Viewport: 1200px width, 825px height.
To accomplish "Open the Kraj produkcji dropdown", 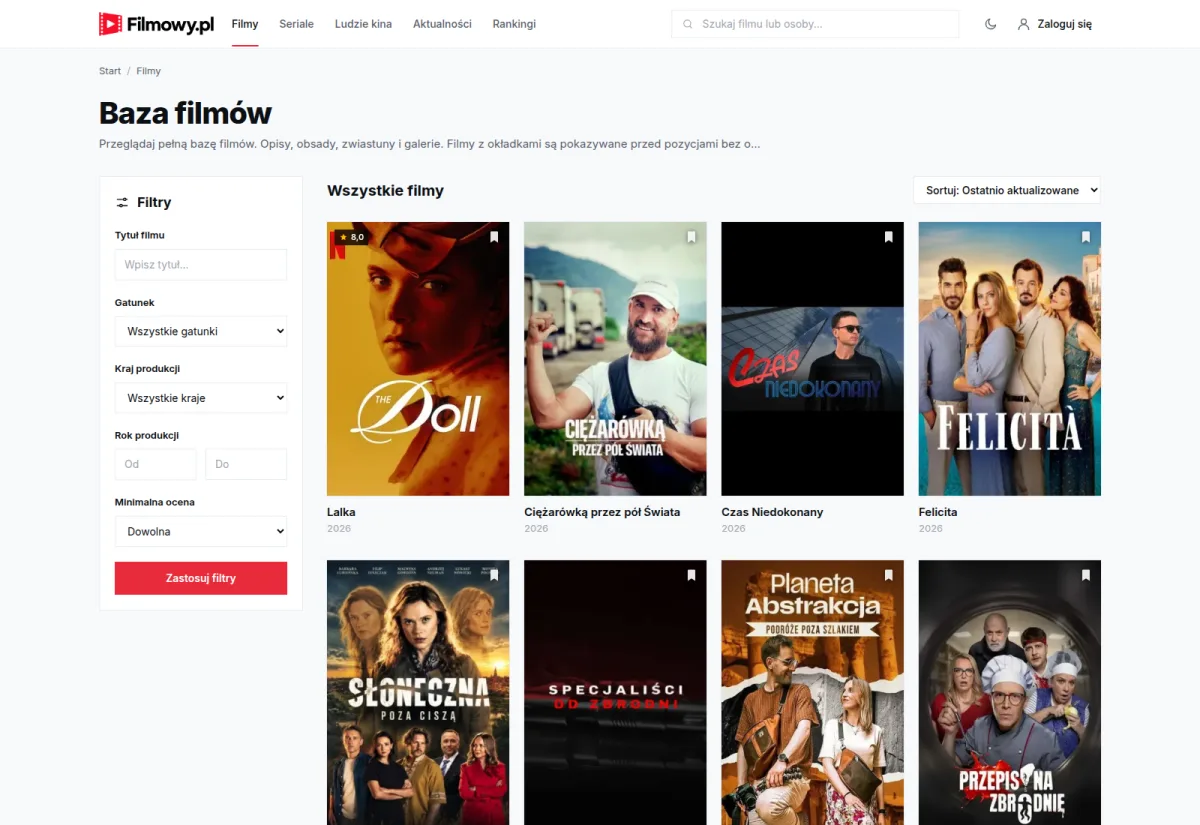I will pyautogui.click(x=201, y=398).
